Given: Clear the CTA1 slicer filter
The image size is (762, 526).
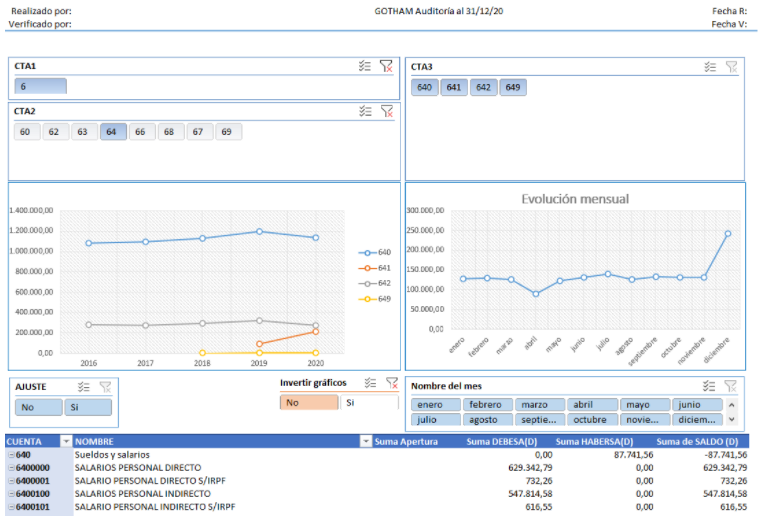Looking at the screenshot, I should (x=386, y=66).
